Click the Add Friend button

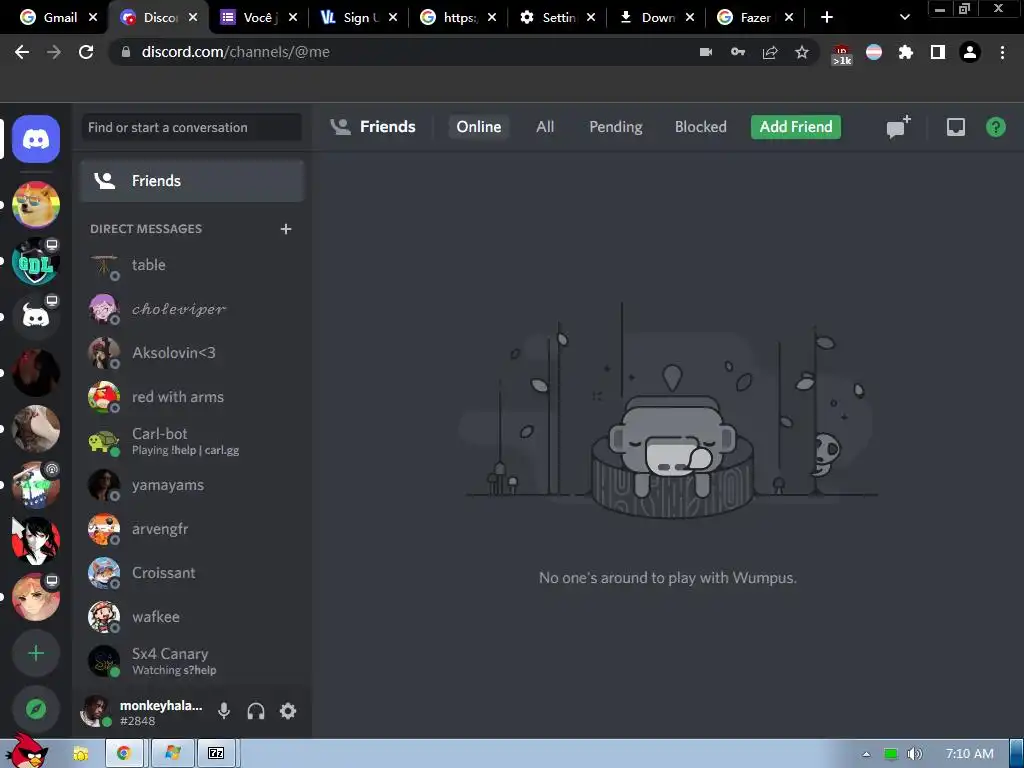pyautogui.click(x=796, y=127)
